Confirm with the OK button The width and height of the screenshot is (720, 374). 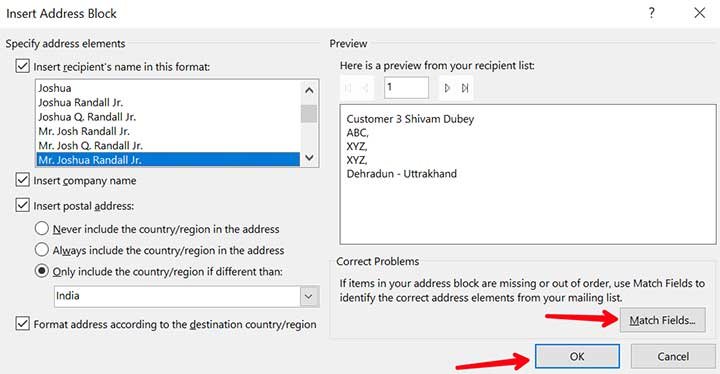pyautogui.click(x=577, y=357)
